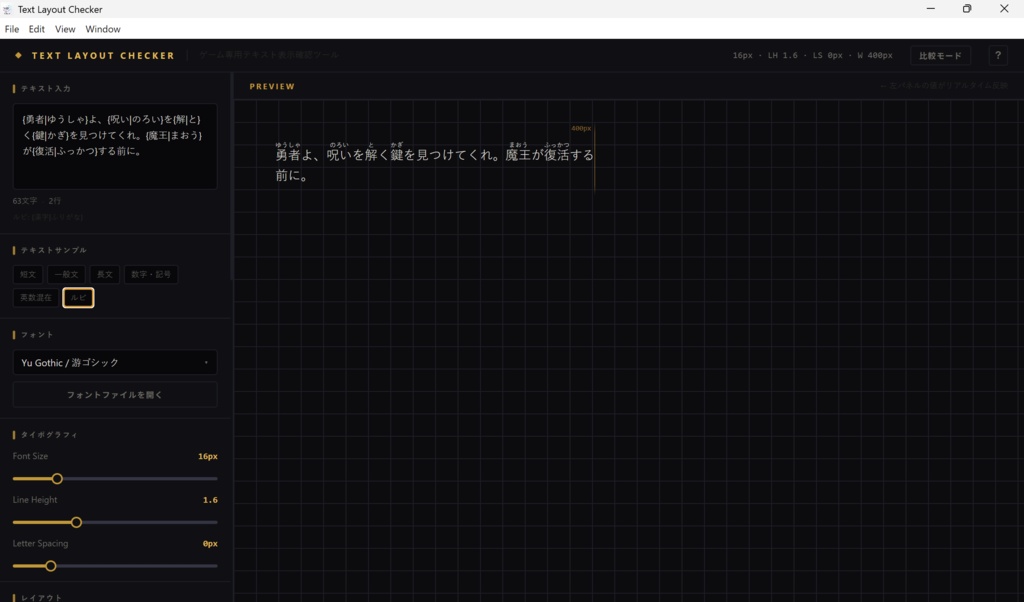Minimize the Text Layout Checker window
The image size is (1024, 602).
pyautogui.click(x=931, y=8)
